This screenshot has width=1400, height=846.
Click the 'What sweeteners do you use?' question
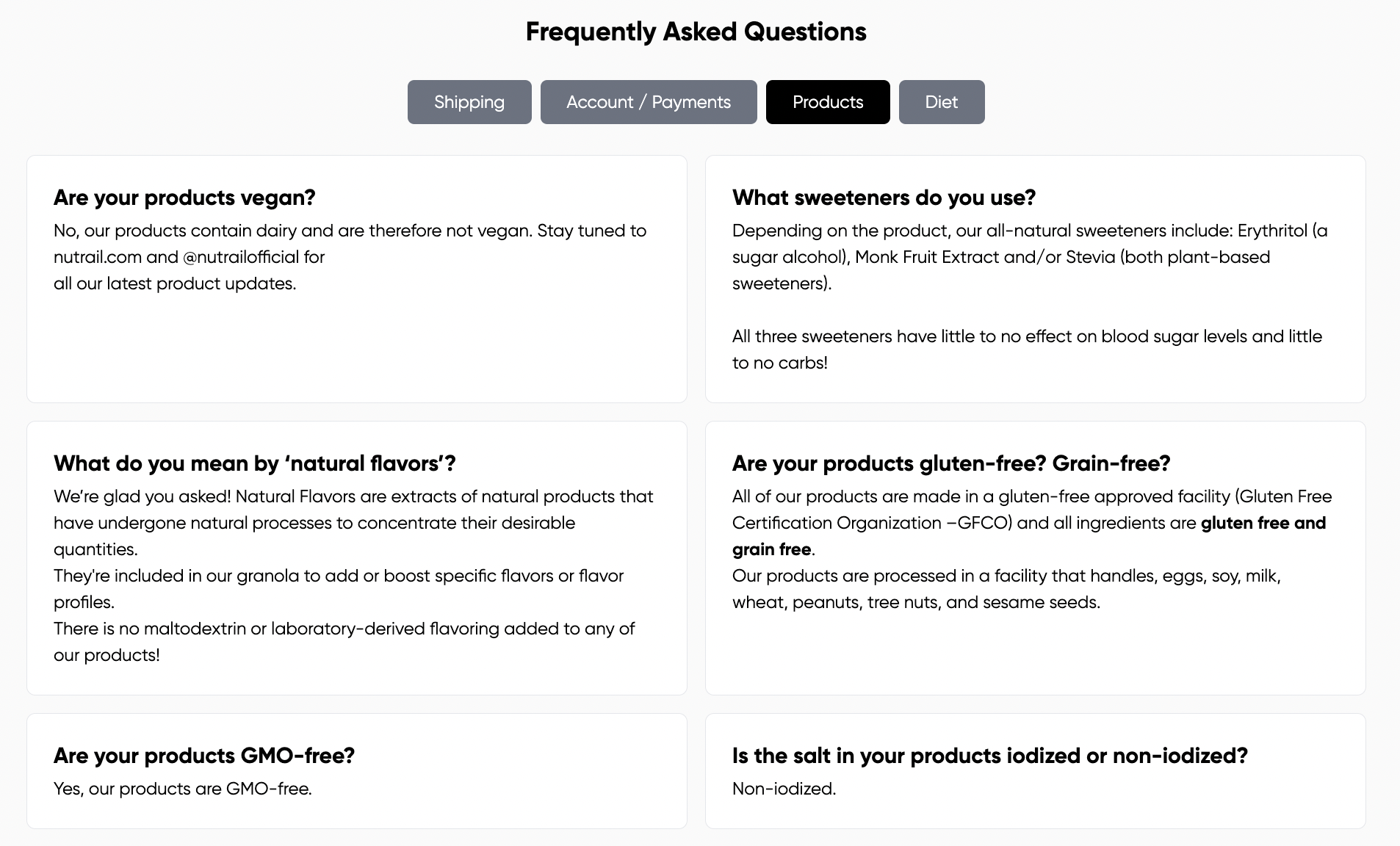pyautogui.click(x=884, y=198)
